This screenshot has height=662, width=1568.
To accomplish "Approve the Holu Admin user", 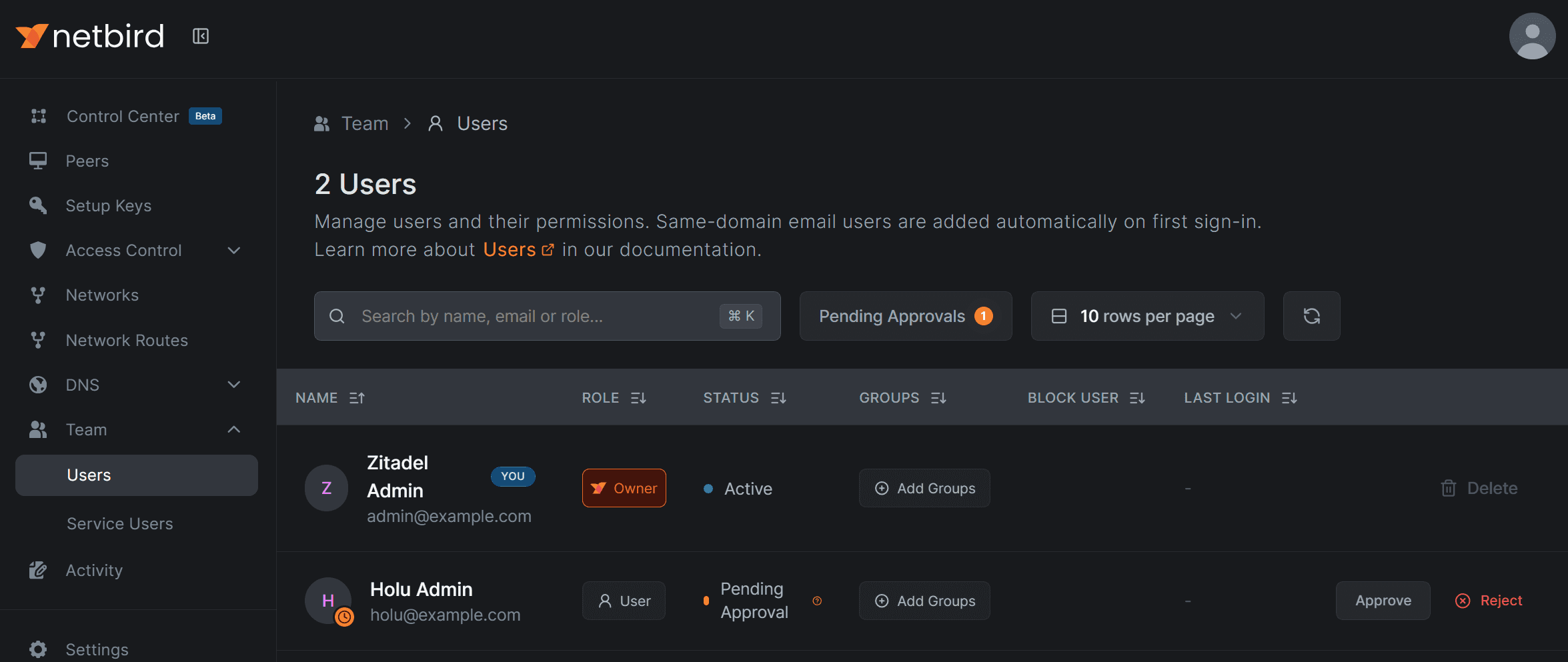I will tap(1383, 601).
